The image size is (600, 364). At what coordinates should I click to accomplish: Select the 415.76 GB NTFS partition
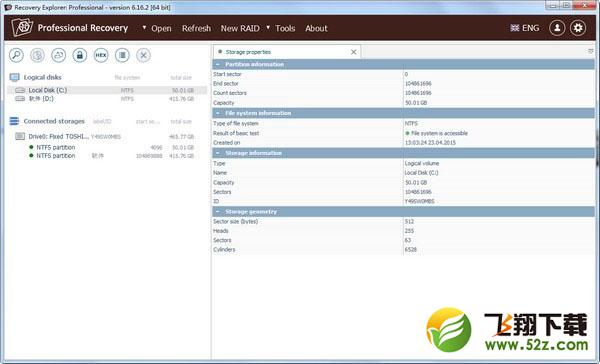(x=107, y=156)
